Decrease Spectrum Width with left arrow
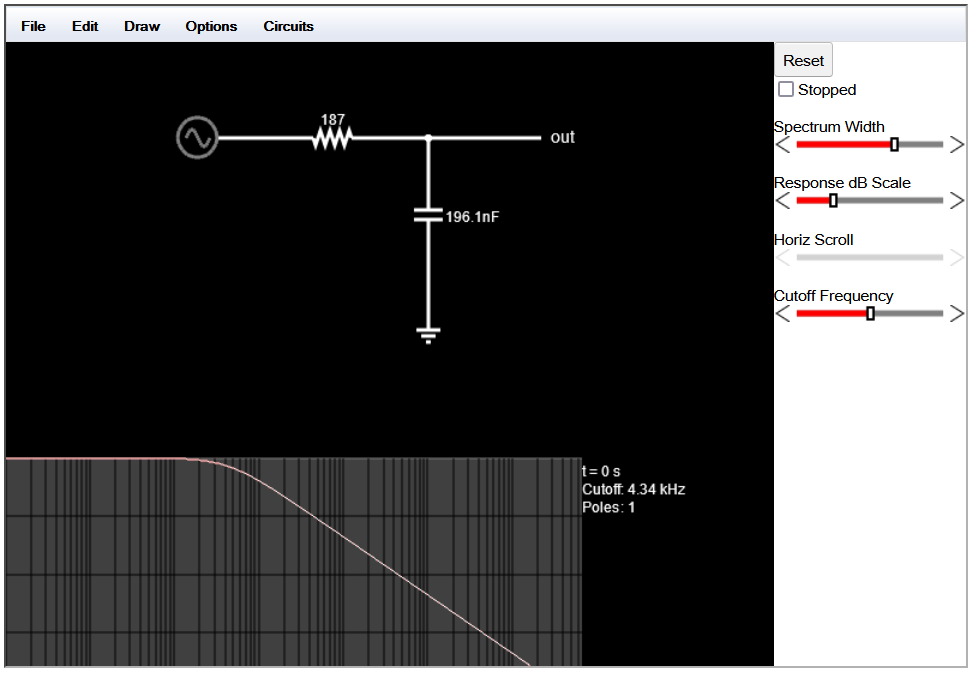 [783, 144]
